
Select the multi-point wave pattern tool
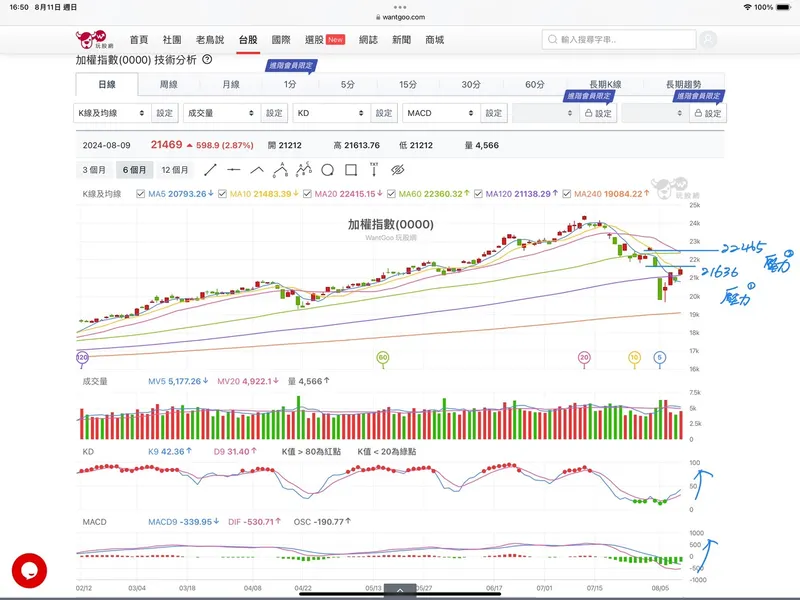pyautogui.click(x=304, y=169)
